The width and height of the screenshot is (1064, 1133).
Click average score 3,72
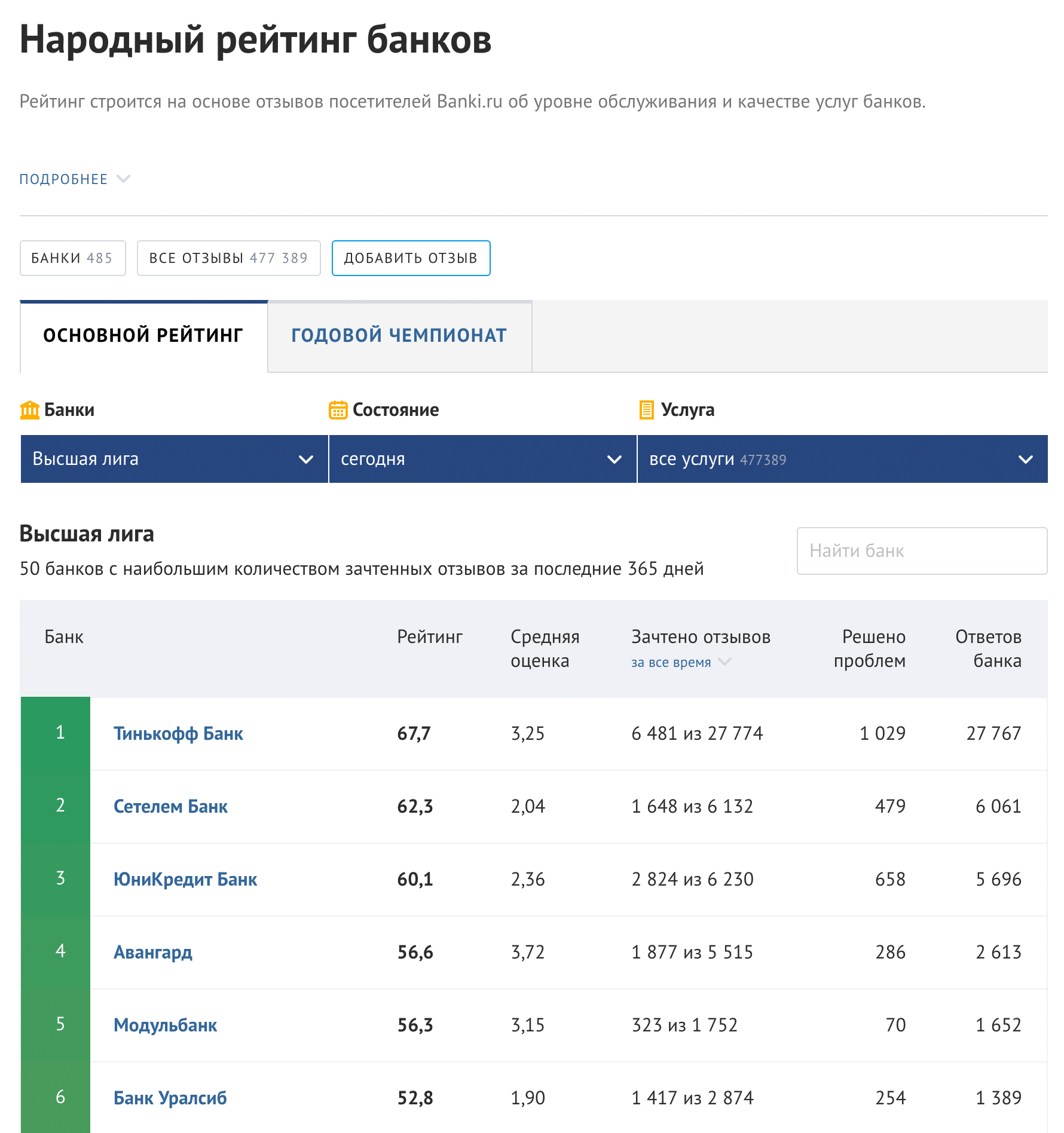coord(528,952)
